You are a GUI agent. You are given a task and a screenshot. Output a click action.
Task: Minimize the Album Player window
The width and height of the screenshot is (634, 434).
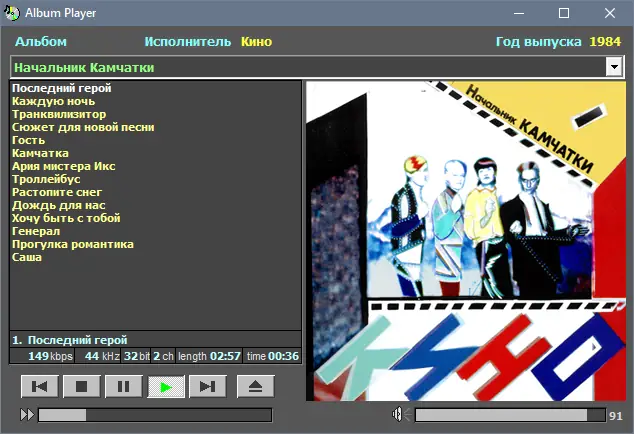click(x=519, y=13)
